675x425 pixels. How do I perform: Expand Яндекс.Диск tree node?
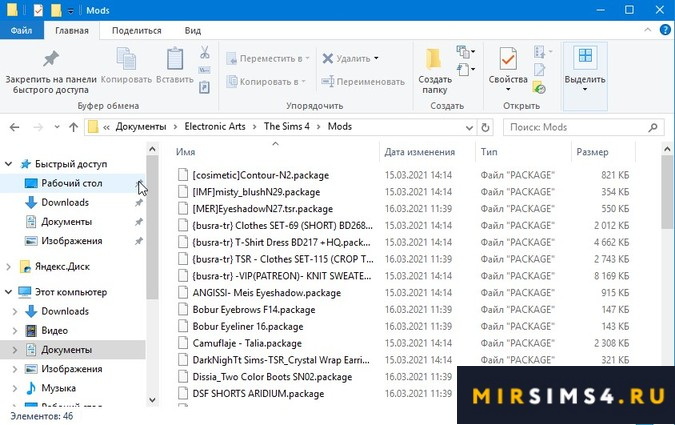[x=8, y=267]
